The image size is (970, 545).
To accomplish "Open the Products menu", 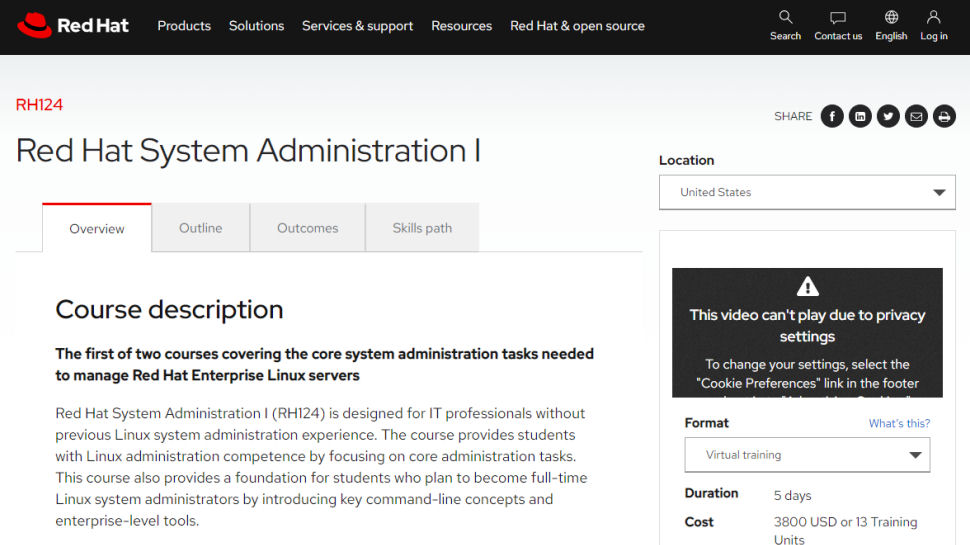I will (x=184, y=26).
